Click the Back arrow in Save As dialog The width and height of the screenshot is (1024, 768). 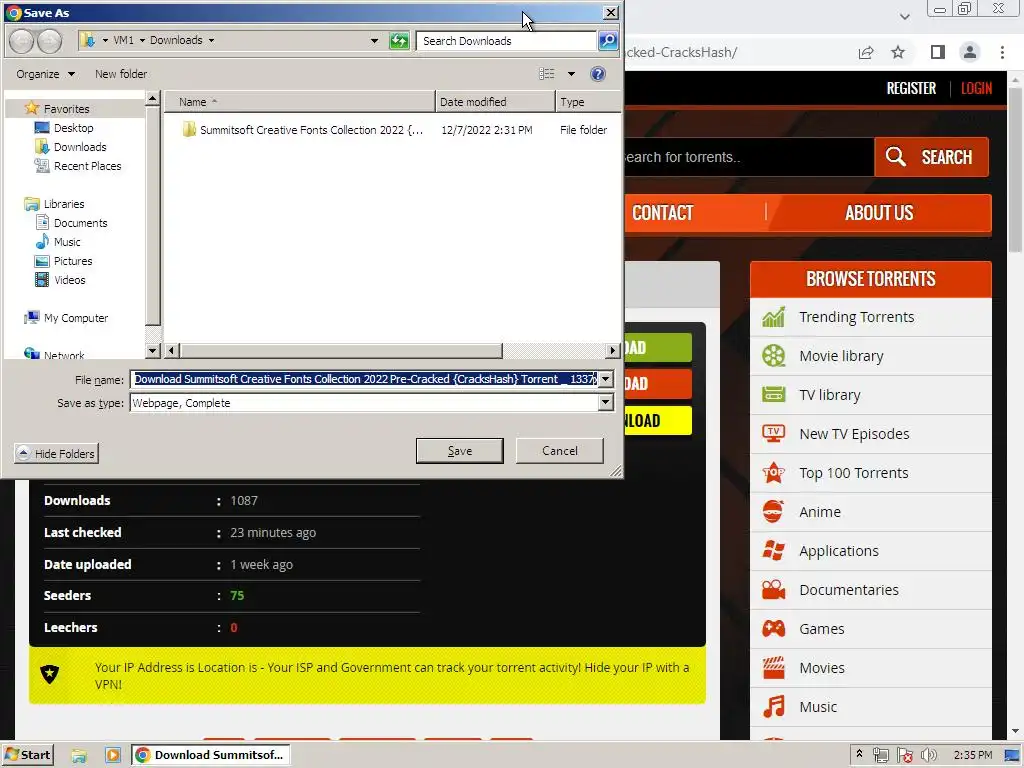(x=22, y=40)
